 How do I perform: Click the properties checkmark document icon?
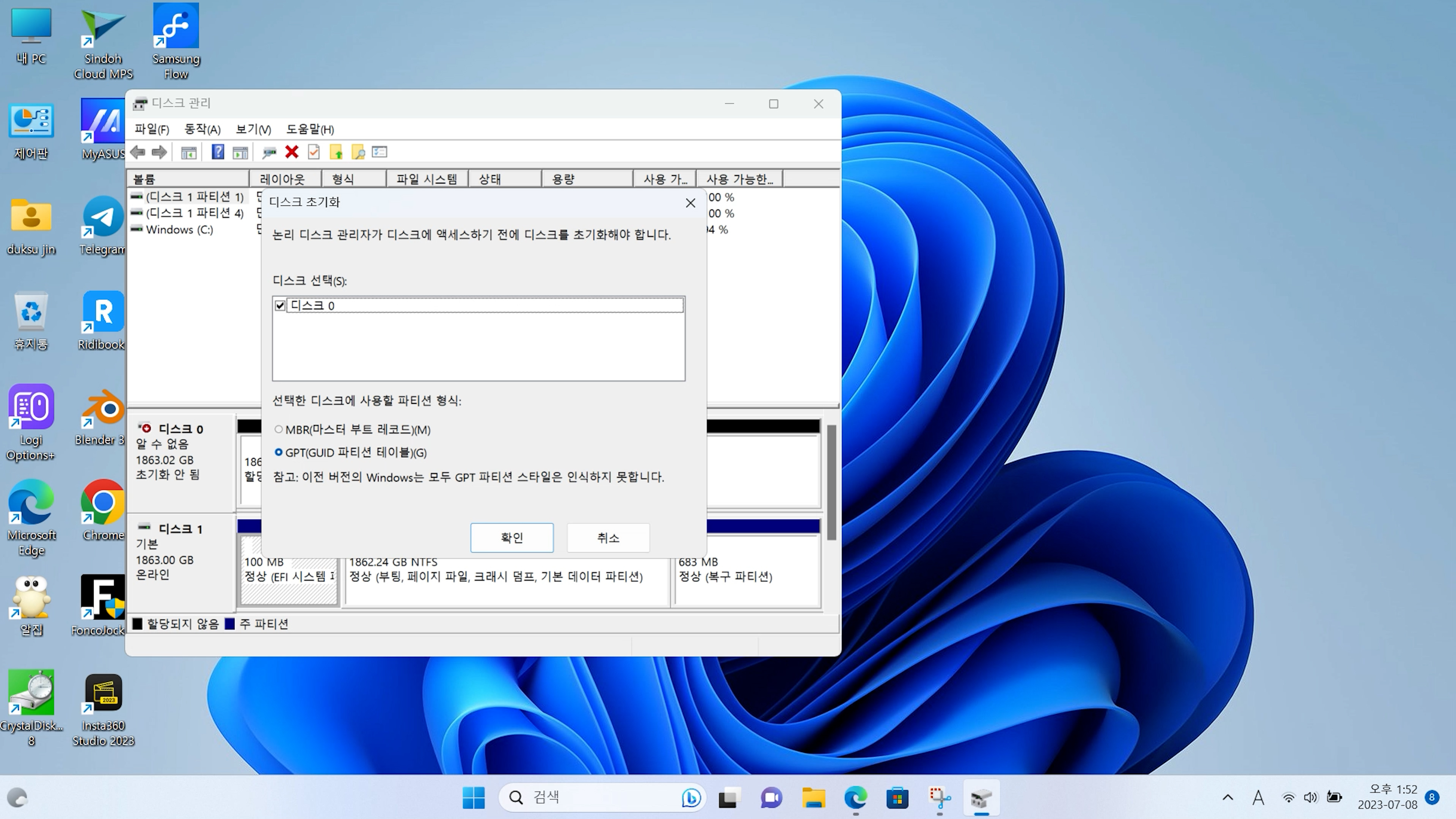pos(314,152)
